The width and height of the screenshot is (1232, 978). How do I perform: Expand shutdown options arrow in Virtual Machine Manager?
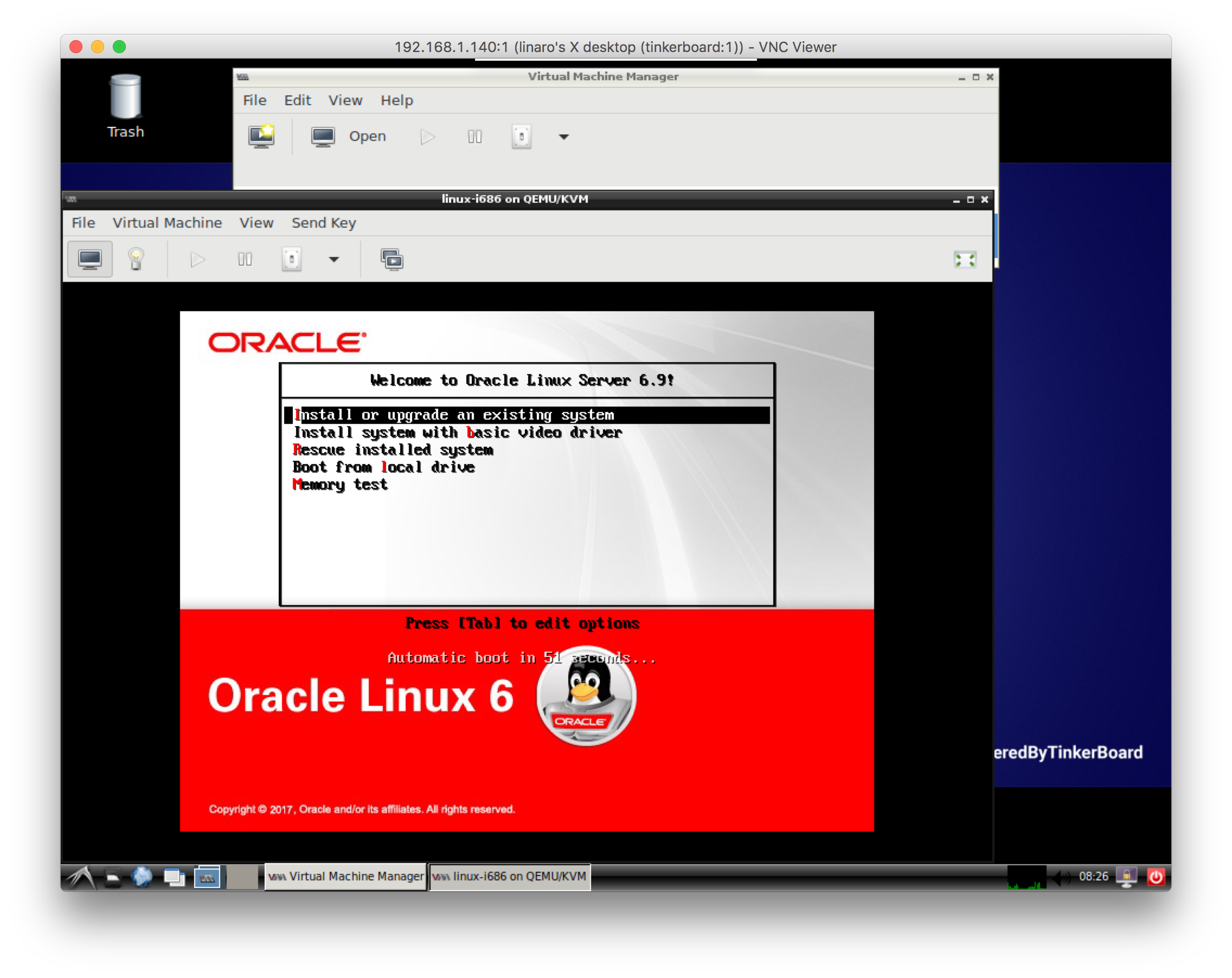click(564, 137)
